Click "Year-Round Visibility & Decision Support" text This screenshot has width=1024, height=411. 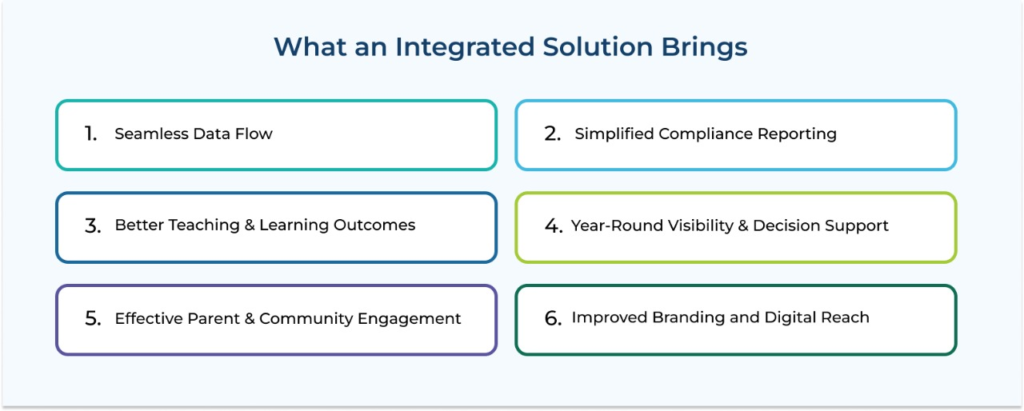(729, 226)
